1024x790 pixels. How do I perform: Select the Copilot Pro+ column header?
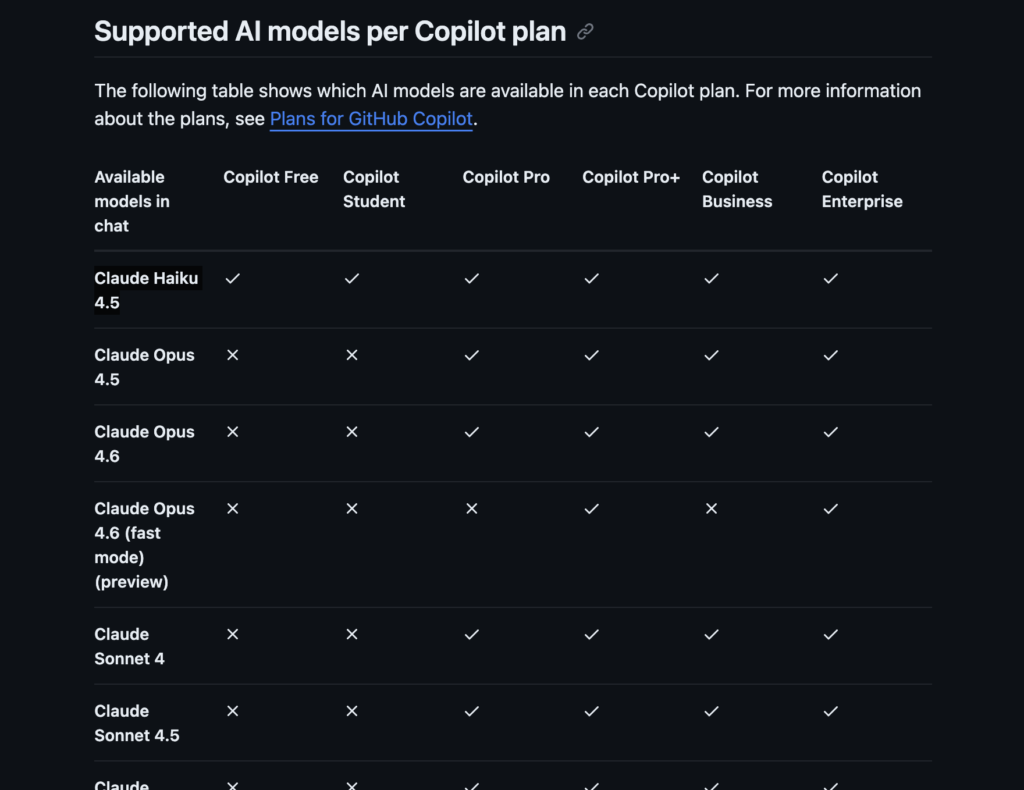tap(631, 177)
